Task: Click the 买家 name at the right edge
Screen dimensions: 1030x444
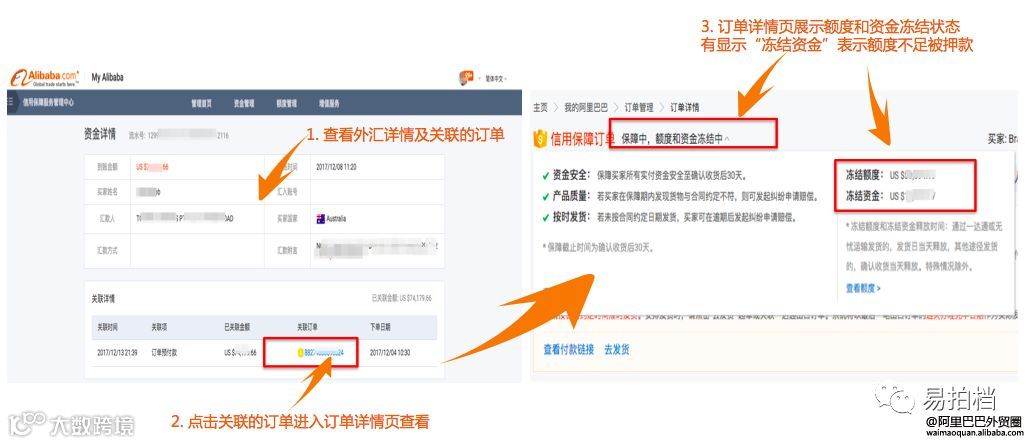Action: (1002, 139)
